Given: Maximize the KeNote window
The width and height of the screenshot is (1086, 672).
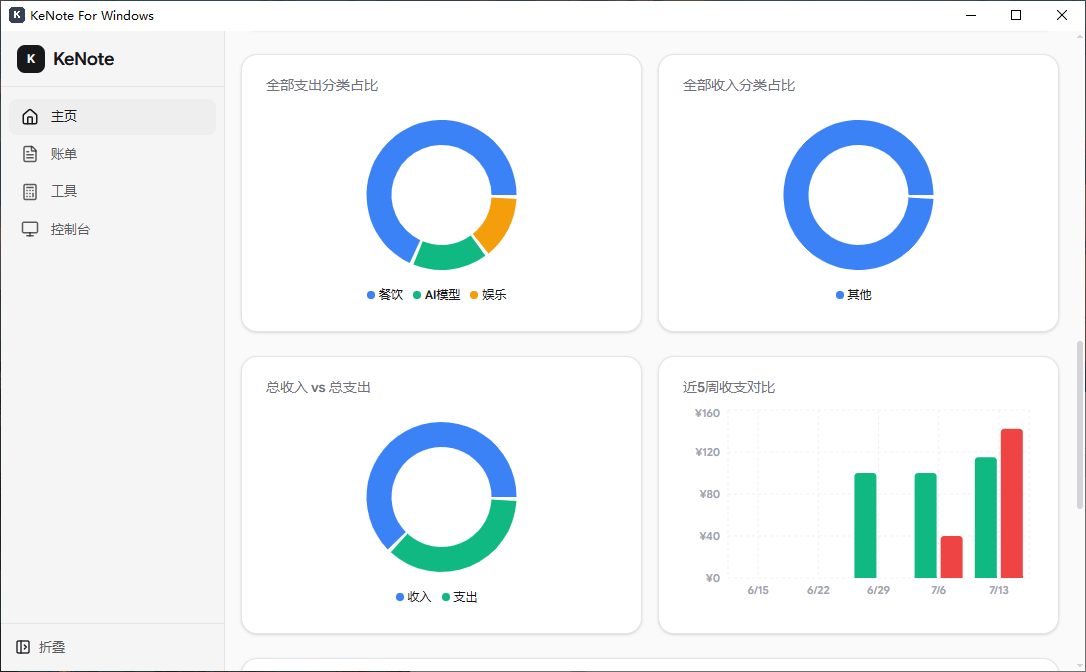Looking at the screenshot, I should coord(1016,15).
